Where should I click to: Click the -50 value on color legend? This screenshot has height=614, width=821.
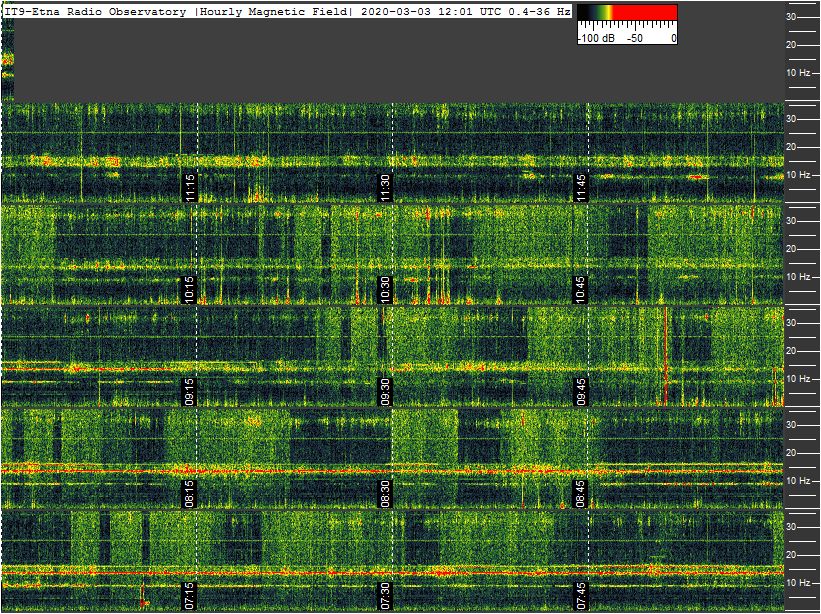[x=634, y=38]
